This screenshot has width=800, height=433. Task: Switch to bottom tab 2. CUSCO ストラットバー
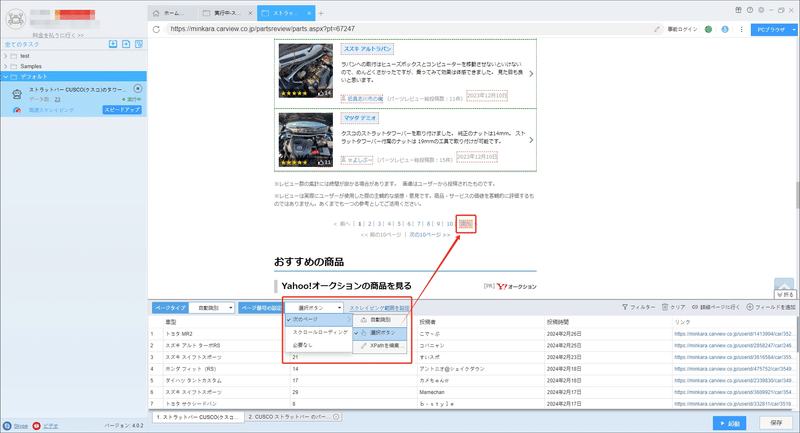point(293,417)
